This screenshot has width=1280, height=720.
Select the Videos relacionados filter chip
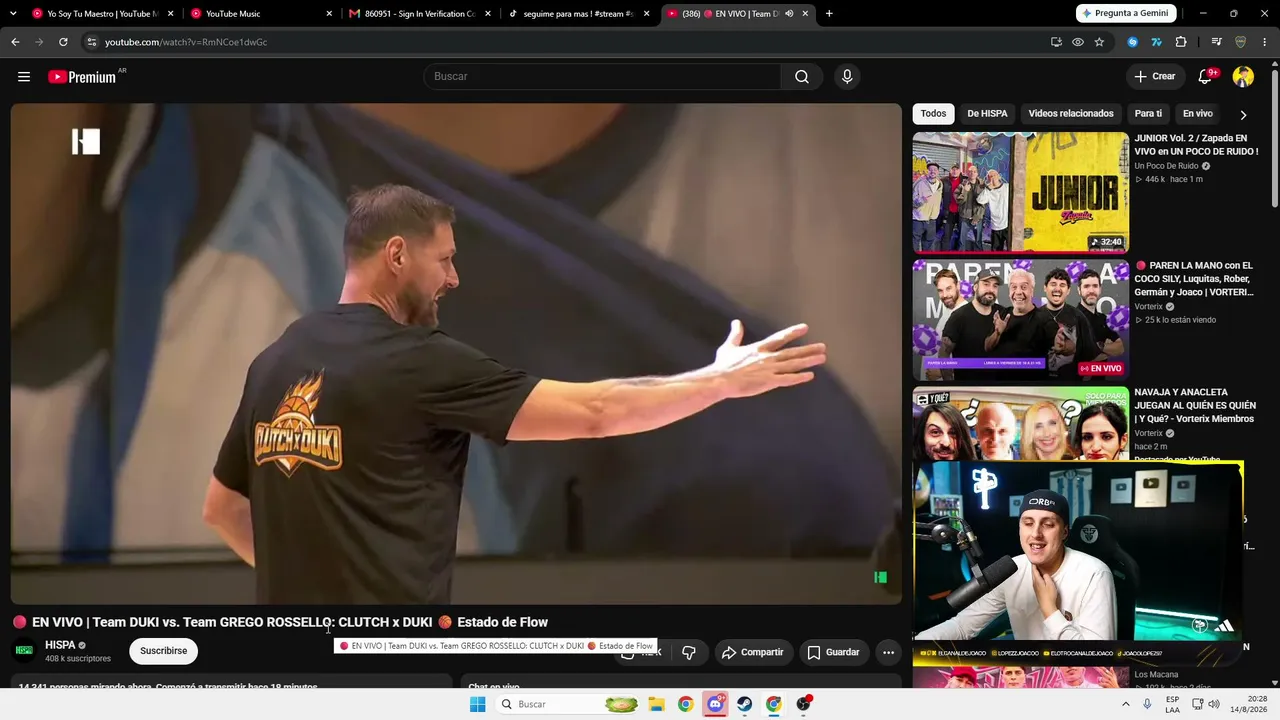coord(1071,114)
